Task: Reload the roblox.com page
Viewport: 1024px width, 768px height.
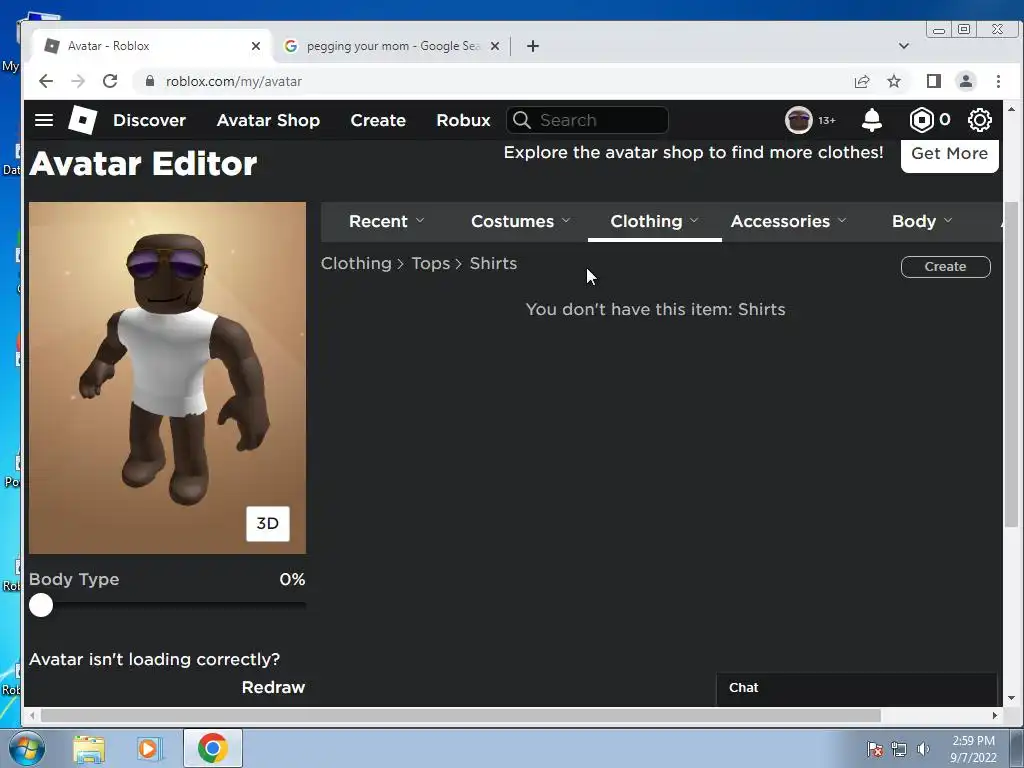Action: tap(110, 81)
